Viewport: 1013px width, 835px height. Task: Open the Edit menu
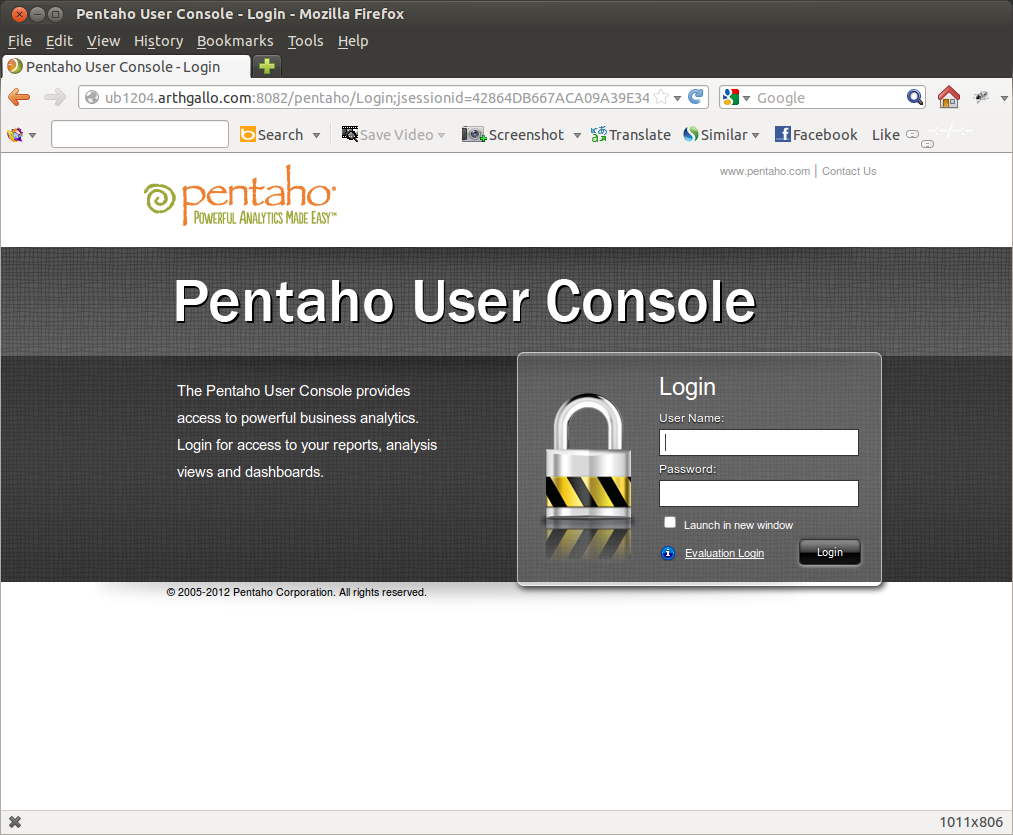tap(59, 41)
